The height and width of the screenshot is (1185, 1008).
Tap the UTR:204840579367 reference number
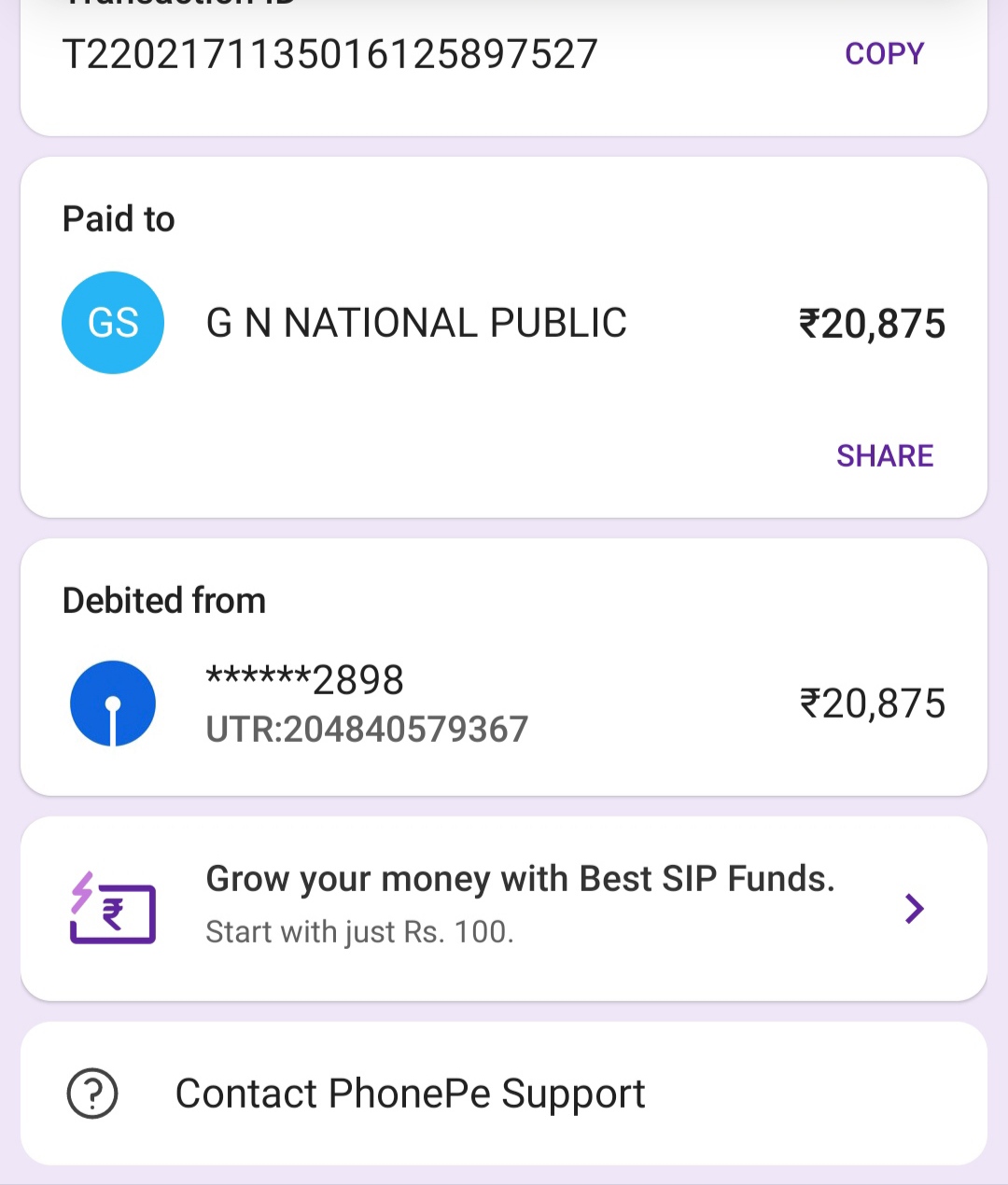367,729
